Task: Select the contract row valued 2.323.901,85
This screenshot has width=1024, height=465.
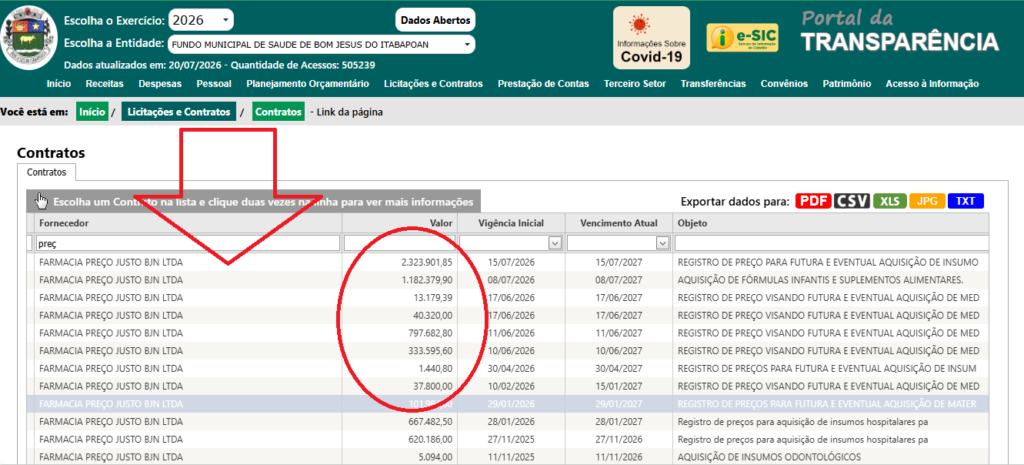Action: tap(511, 263)
